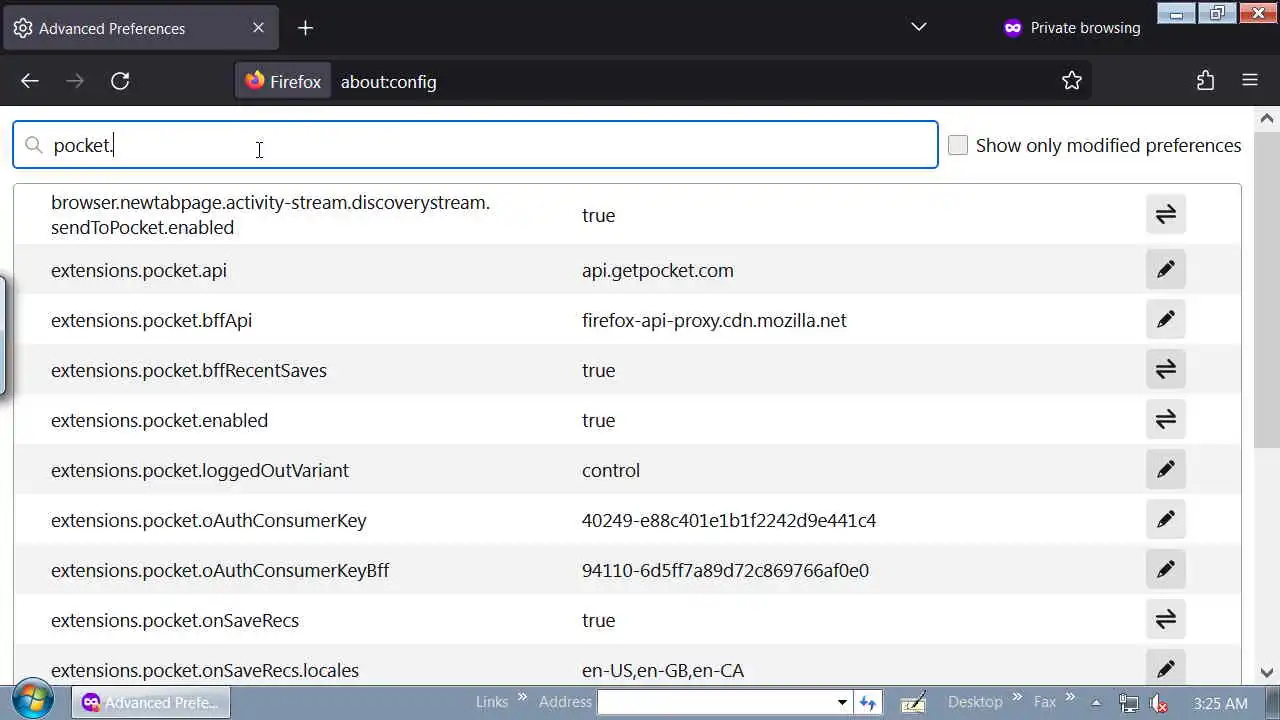Image resolution: width=1280 pixels, height=720 pixels.
Task: Click the 3:25 AM clock
Action: 1221,703
